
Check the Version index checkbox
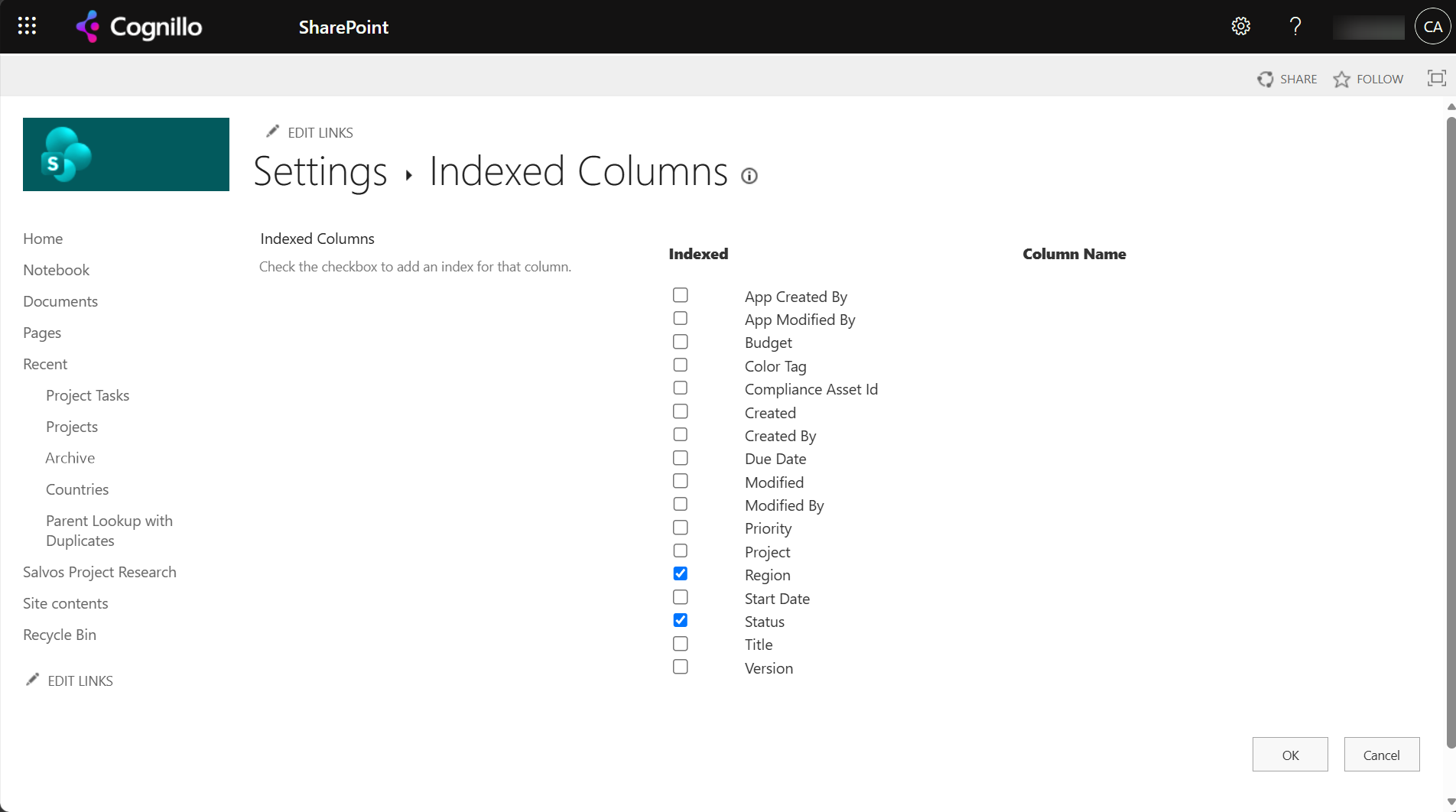coord(680,667)
